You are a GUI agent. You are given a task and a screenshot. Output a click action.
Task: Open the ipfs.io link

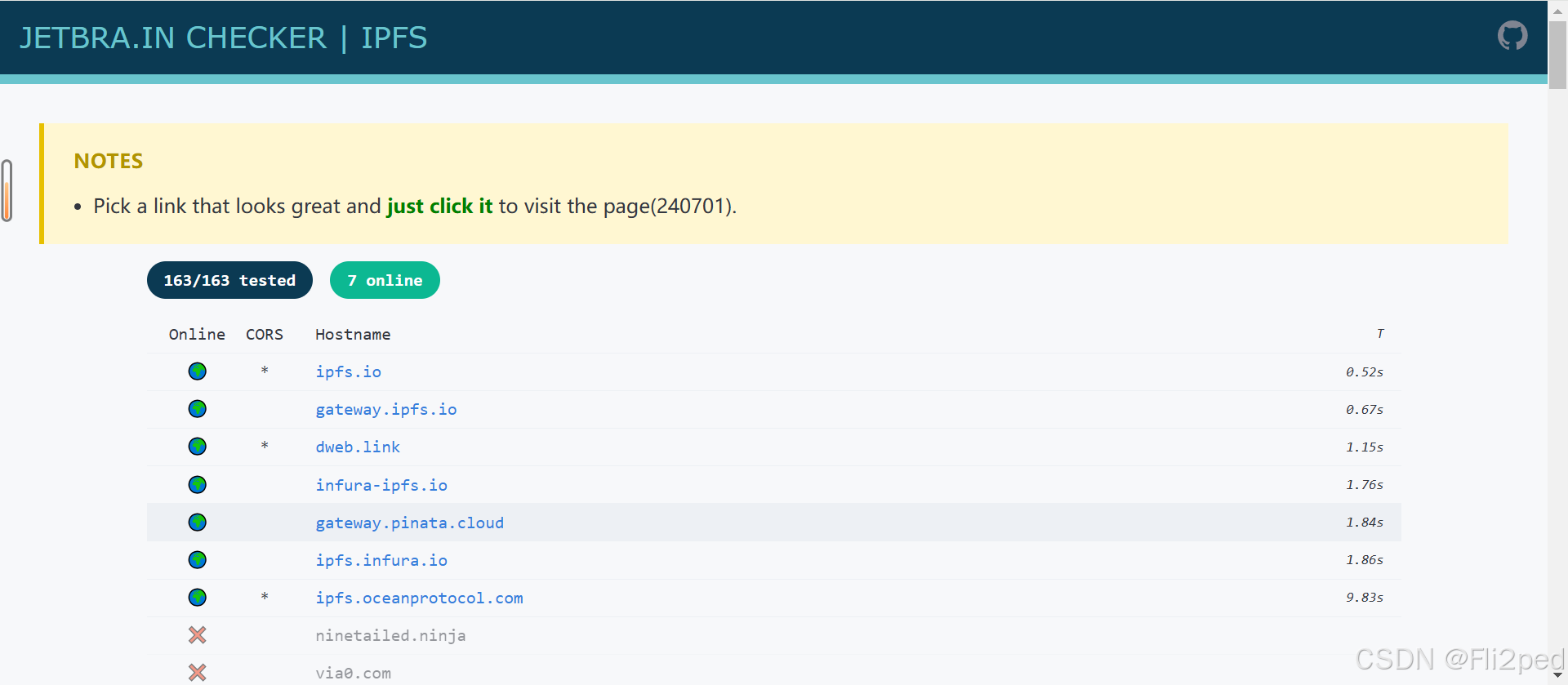[x=349, y=371]
